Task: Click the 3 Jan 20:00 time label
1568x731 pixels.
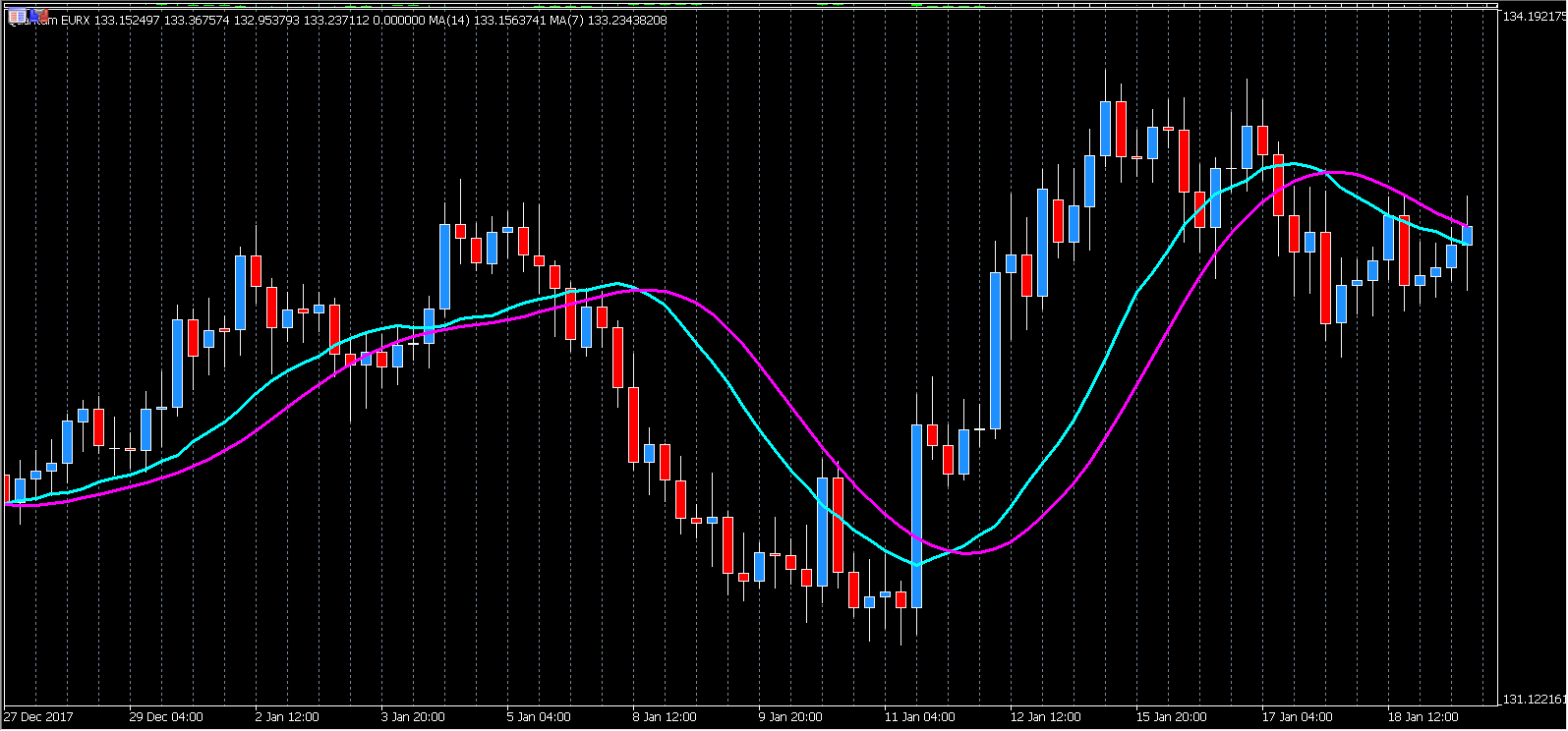Action: click(x=413, y=717)
